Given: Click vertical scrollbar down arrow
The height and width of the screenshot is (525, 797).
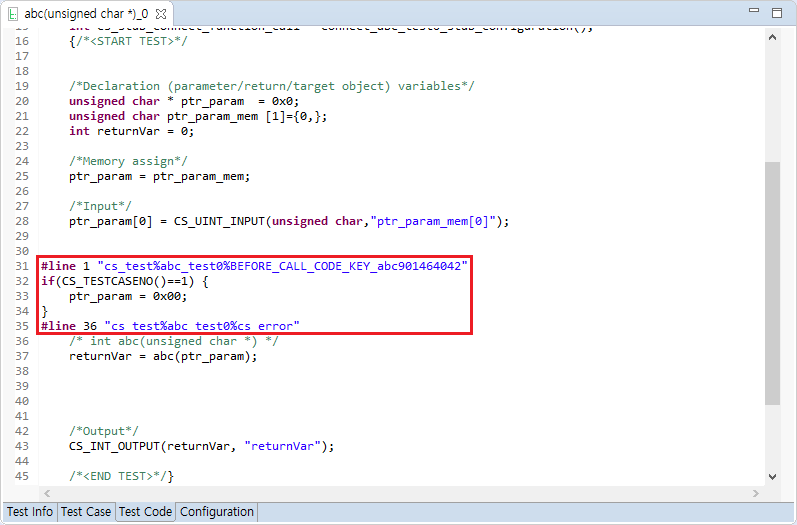Looking at the screenshot, I should click(772, 477).
